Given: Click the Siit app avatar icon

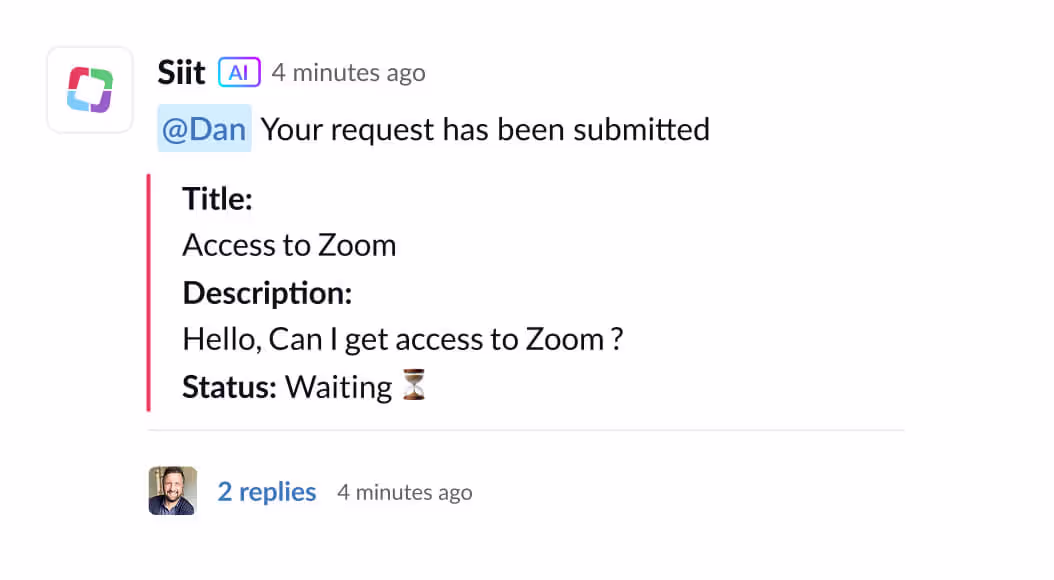Looking at the screenshot, I should point(89,89).
